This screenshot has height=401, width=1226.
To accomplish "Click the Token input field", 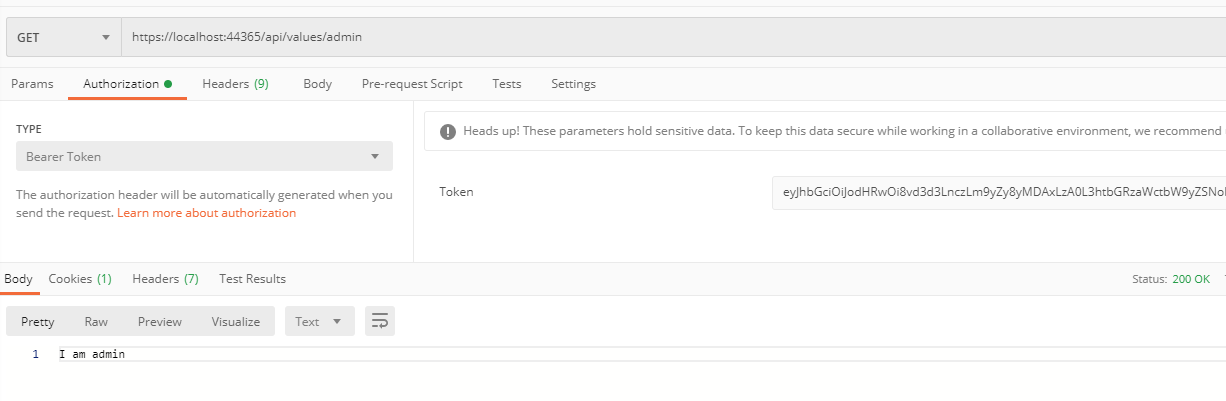I will (x=998, y=192).
